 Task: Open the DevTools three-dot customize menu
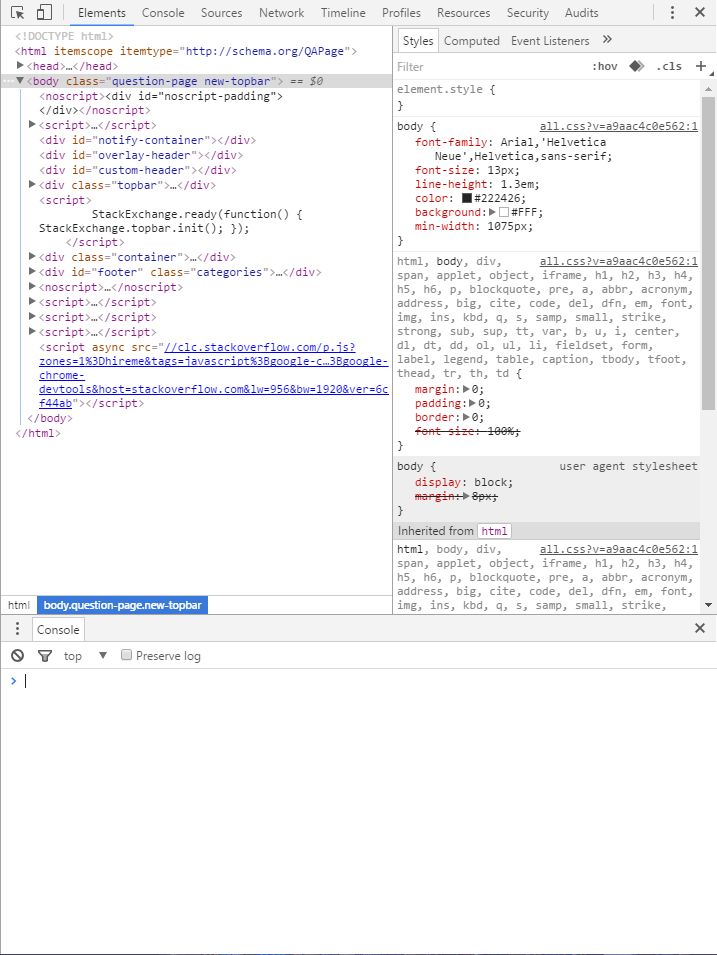(x=672, y=12)
